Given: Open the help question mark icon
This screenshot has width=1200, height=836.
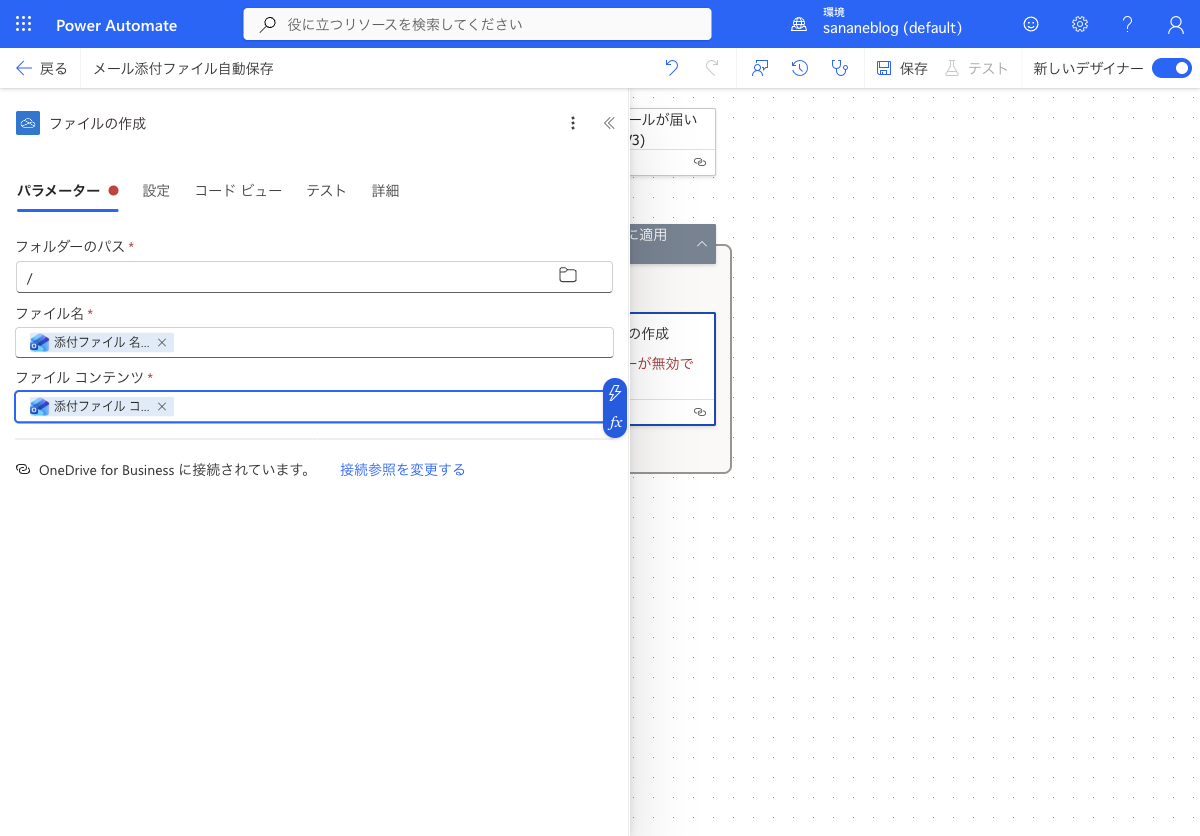Looking at the screenshot, I should 1127,24.
